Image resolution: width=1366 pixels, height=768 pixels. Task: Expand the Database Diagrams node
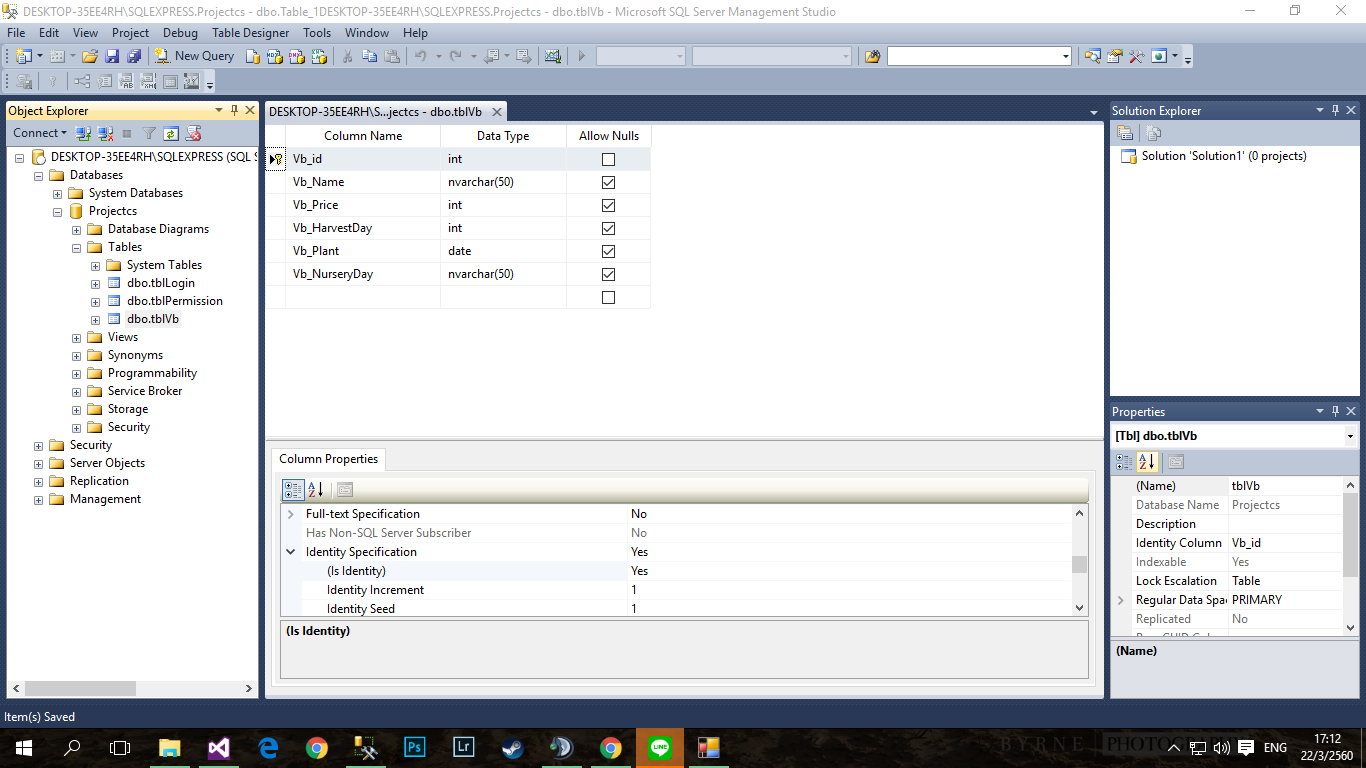pyautogui.click(x=77, y=229)
